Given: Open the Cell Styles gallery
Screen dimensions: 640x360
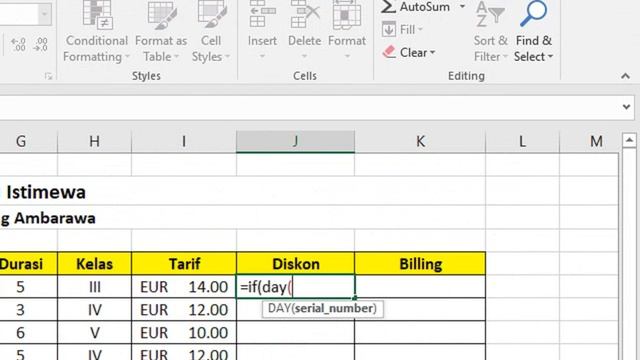Looking at the screenshot, I should [x=211, y=33].
